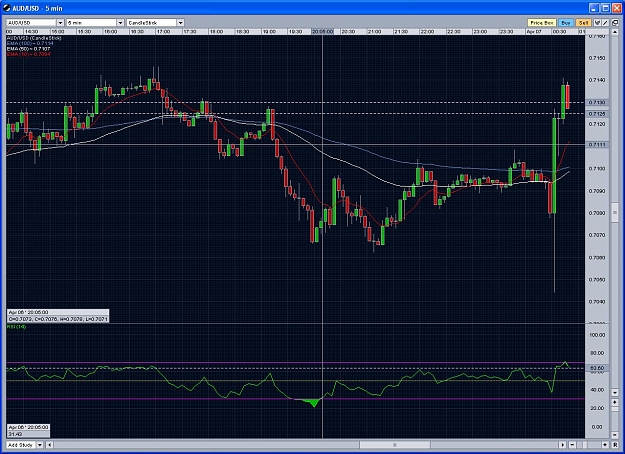Click the horizontal scrollbar right arrow

tap(562, 445)
